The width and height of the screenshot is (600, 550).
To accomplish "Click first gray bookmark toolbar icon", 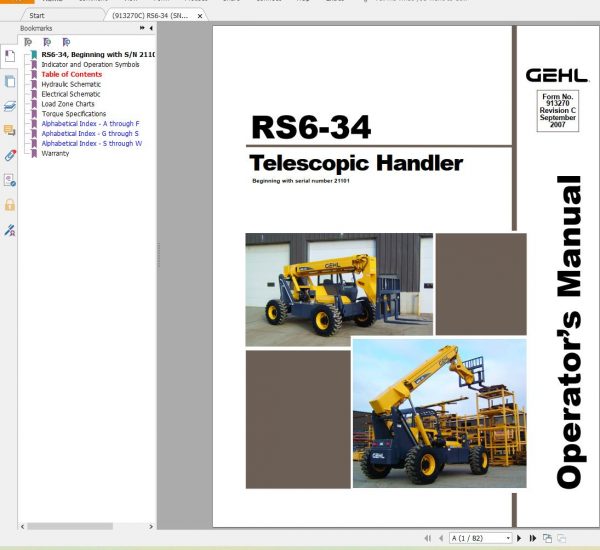I will (28, 42).
